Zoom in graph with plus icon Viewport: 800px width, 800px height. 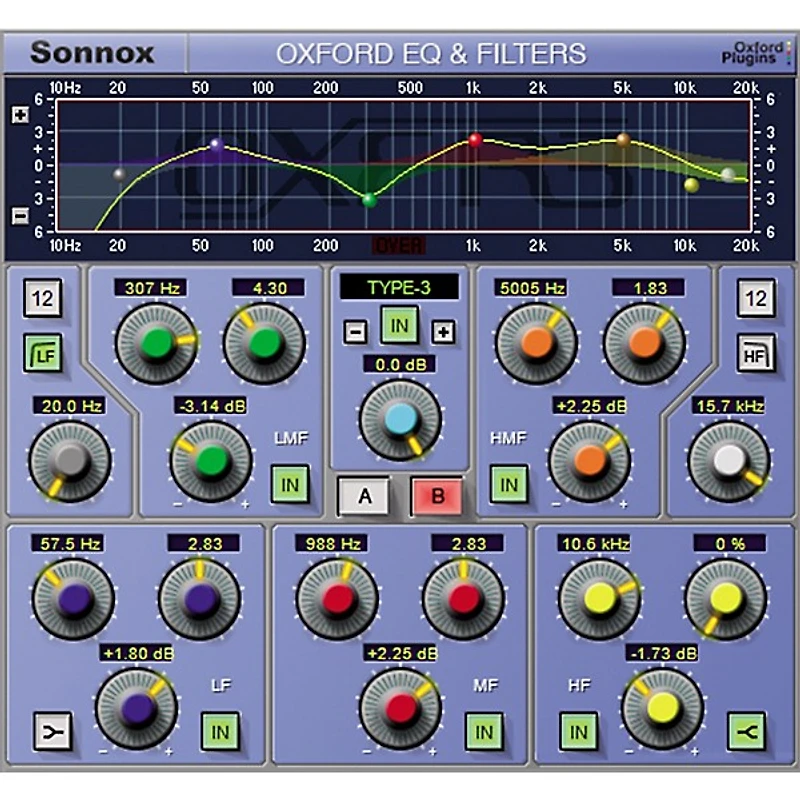(x=20, y=115)
